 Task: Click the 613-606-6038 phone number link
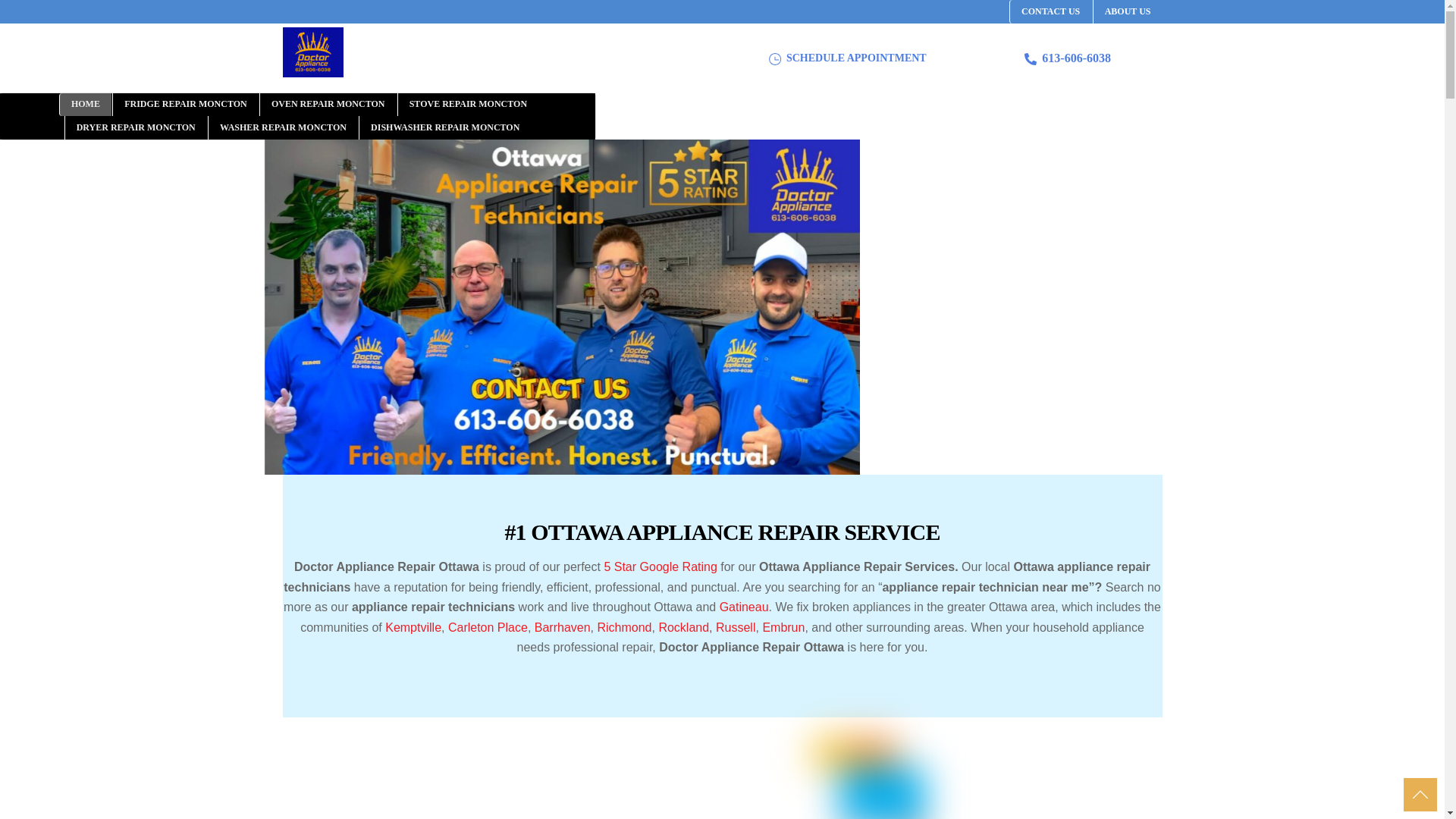pyautogui.click(x=1076, y=58)
